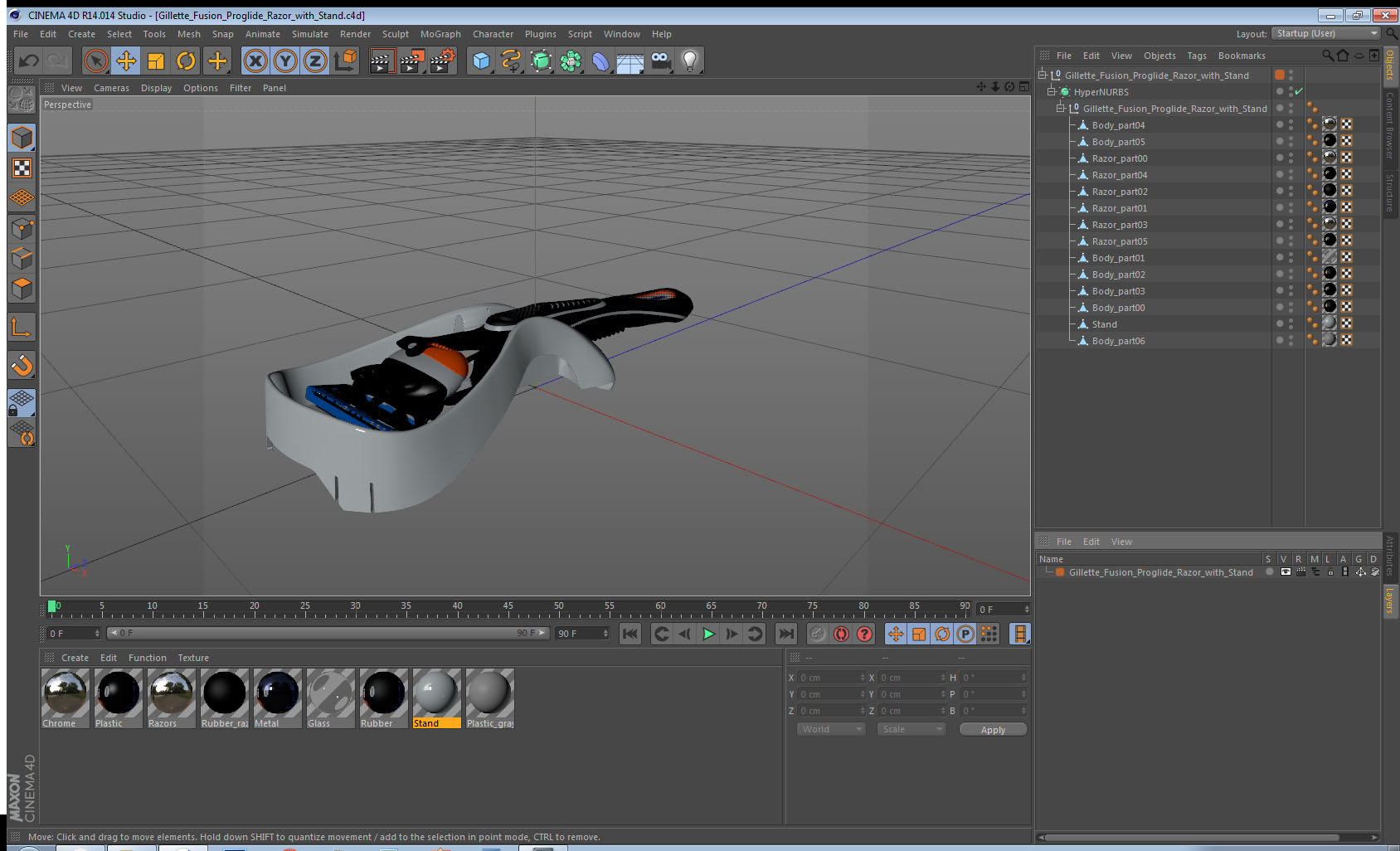Render to Picture Viewer icon
This screenshot has height=851, width=1400.
(412, 61)
